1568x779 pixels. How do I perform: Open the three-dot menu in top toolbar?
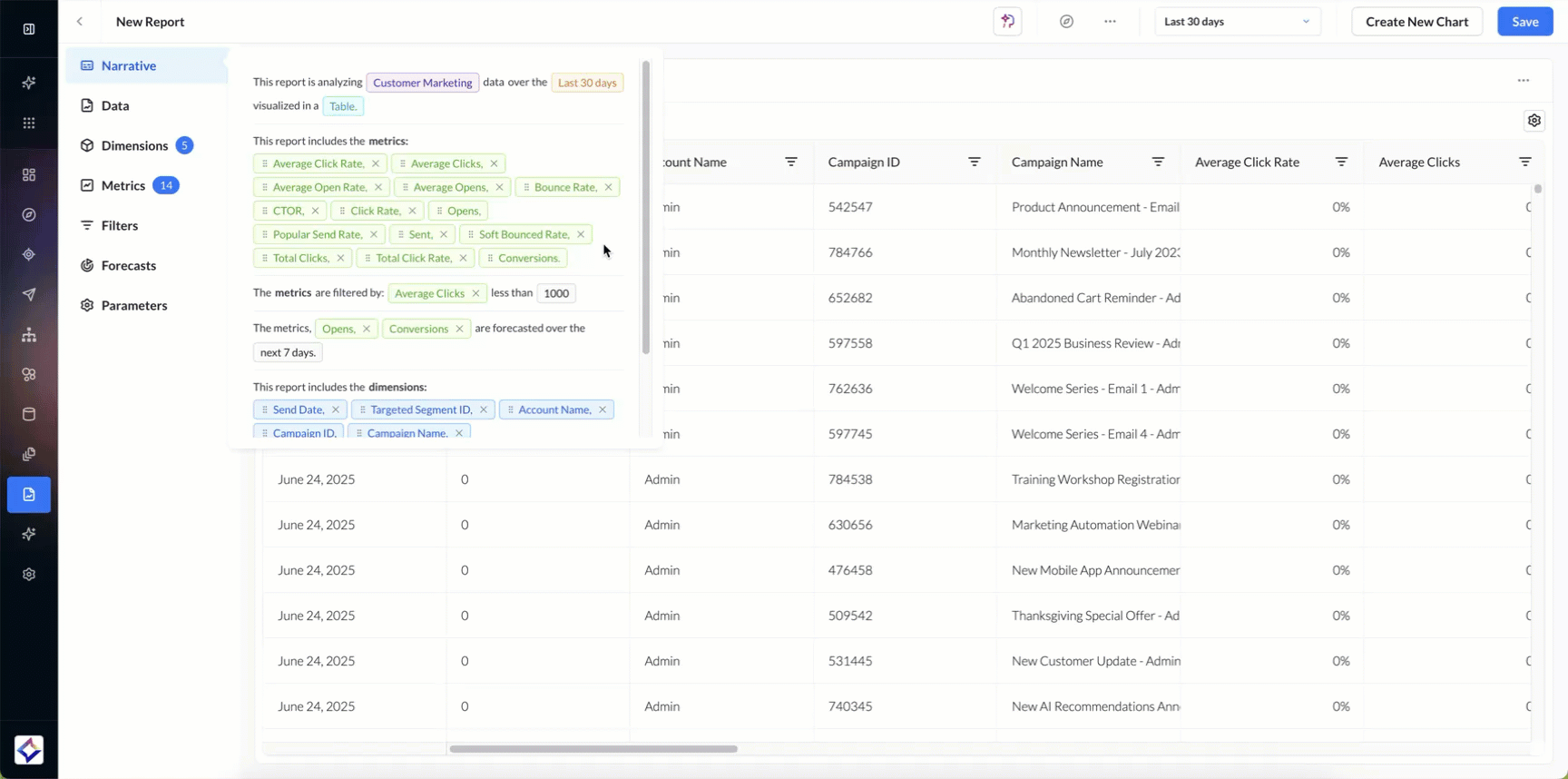tap(1110, 22)
